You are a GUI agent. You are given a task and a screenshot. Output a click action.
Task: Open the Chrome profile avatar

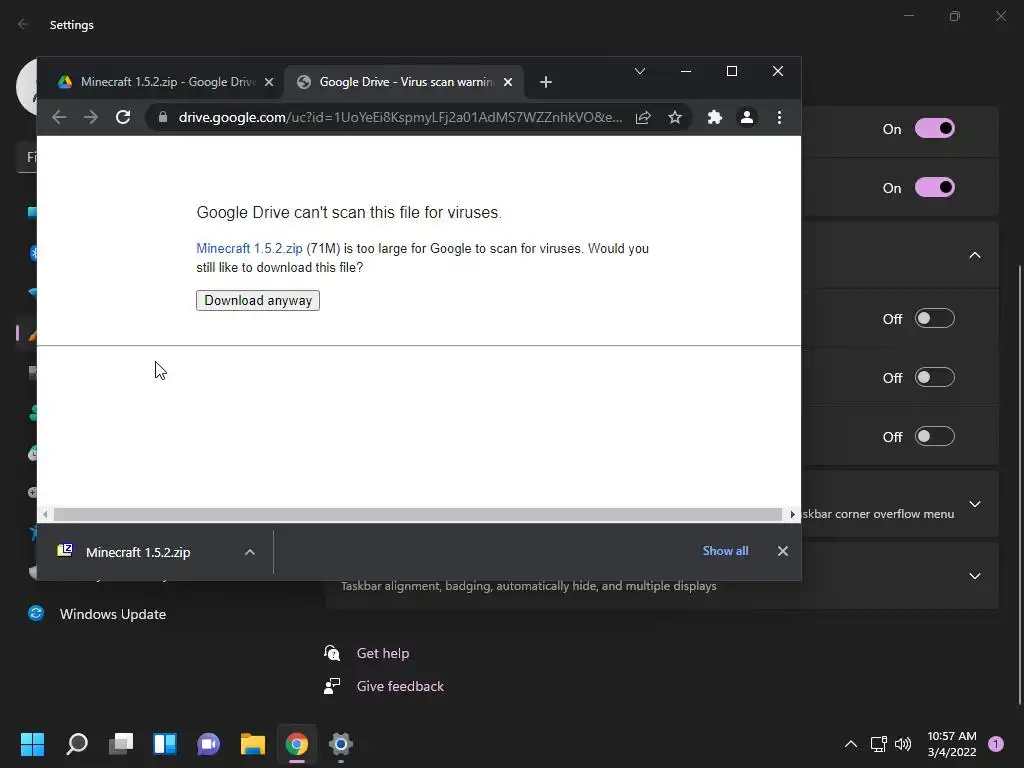click(x=746, y=118)
